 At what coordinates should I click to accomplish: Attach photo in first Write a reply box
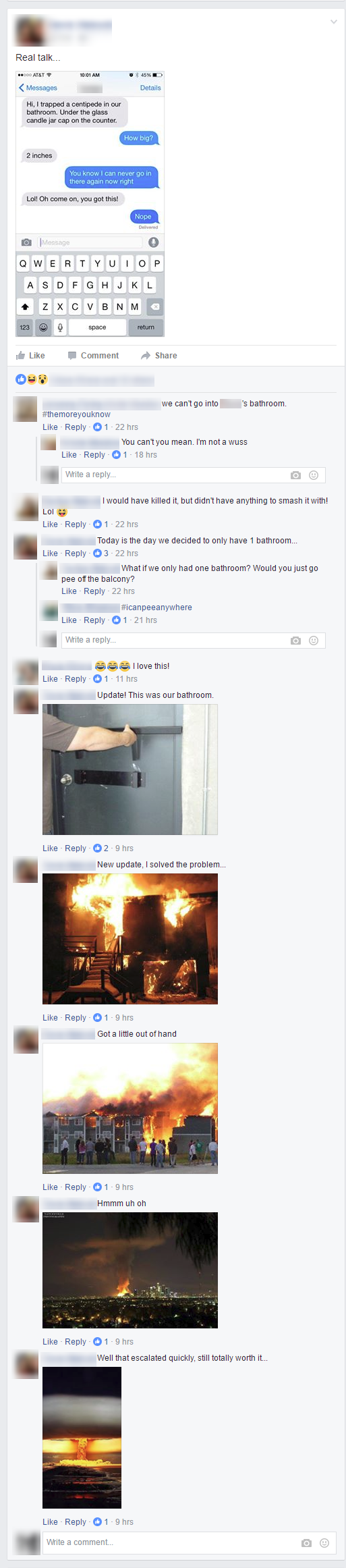click(x=295, y=475)
